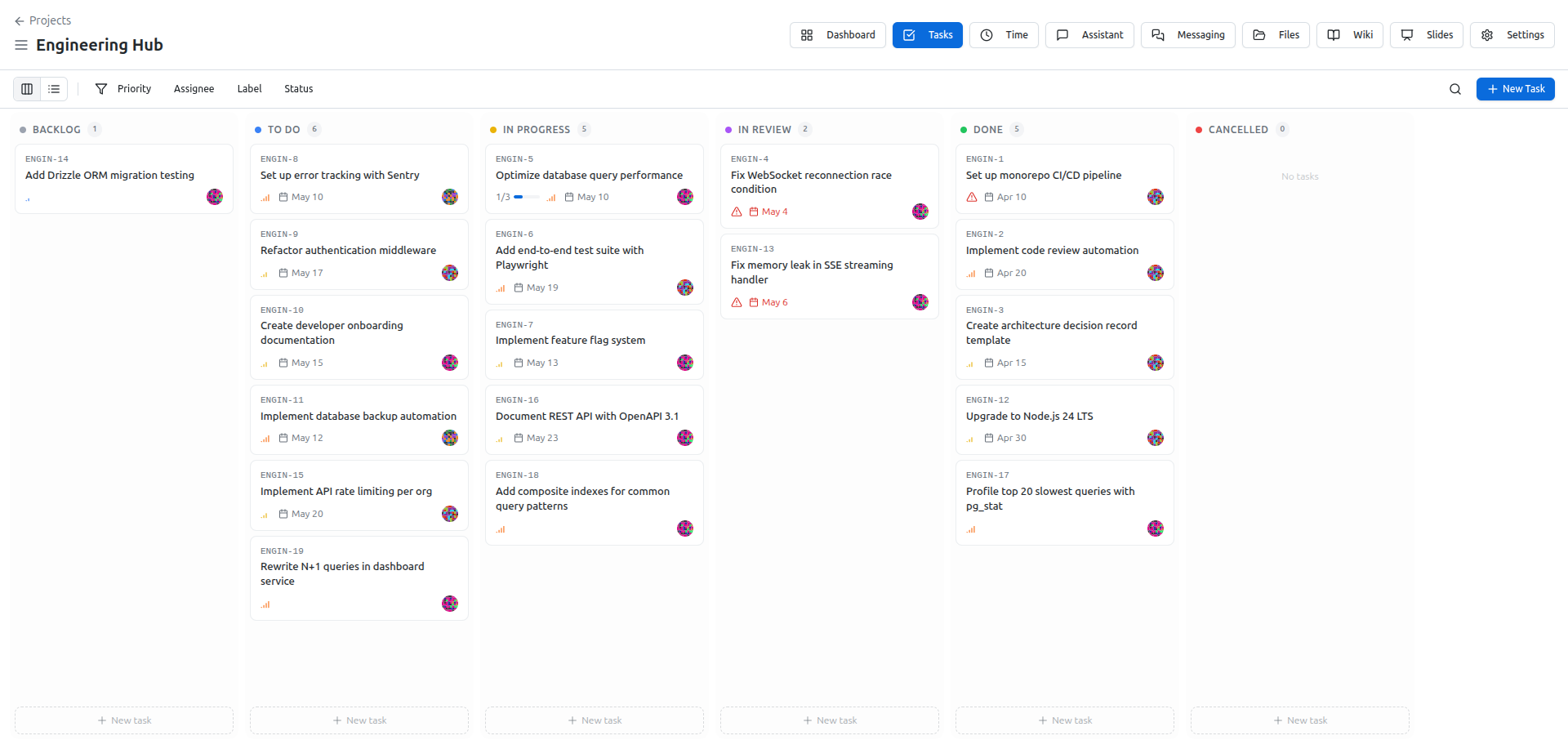1568x749 pixels.
Task: Open the Files tab
Action: [1276, 35]
